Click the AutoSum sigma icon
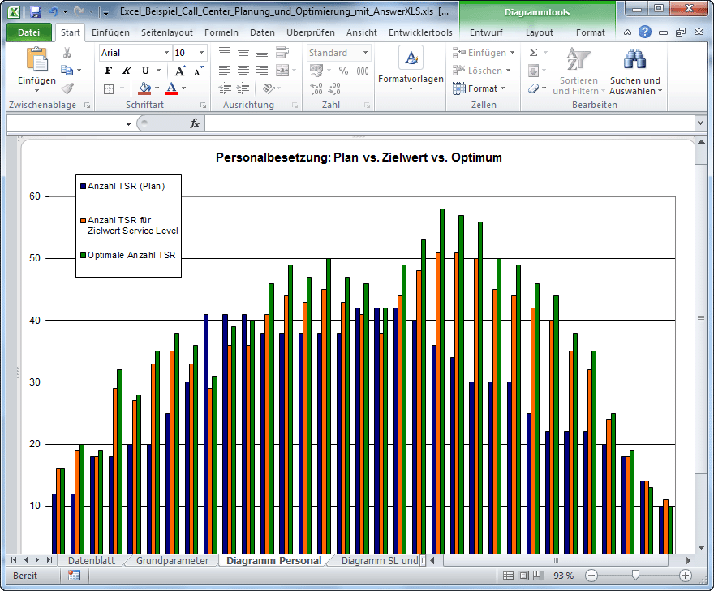This screenshot has height=591, width=714. click(x=533, y=52)
